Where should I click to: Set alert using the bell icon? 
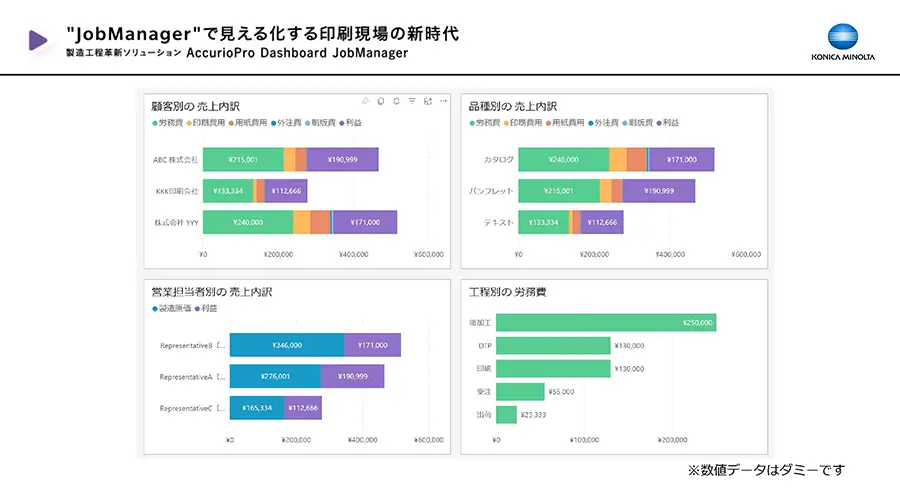tap(397, 101)
